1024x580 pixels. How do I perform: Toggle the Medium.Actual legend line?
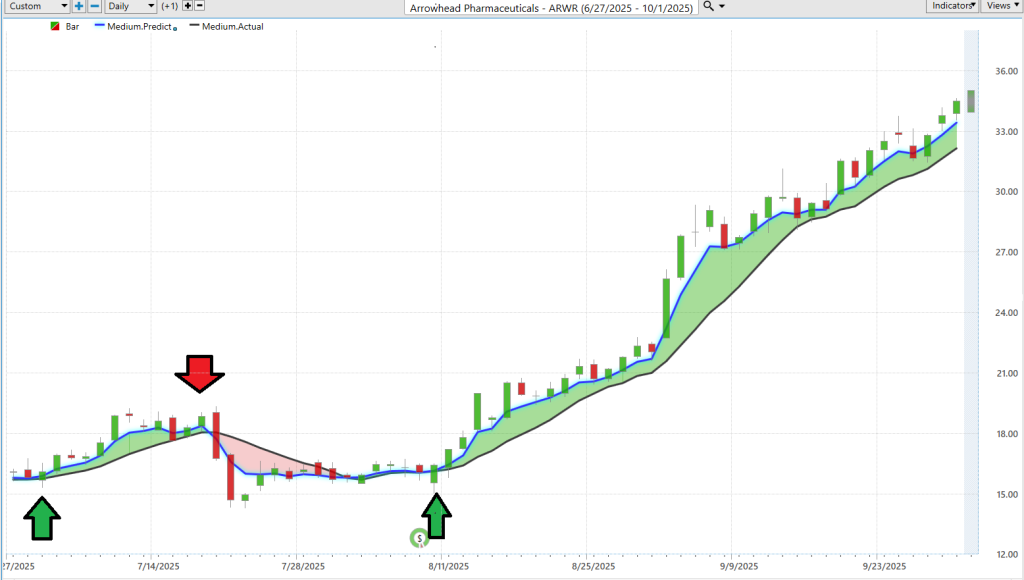[227, 27]
